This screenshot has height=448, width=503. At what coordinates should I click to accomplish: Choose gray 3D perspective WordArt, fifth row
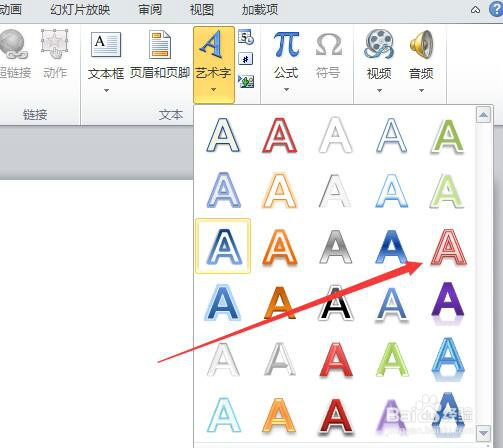(280, 359)
